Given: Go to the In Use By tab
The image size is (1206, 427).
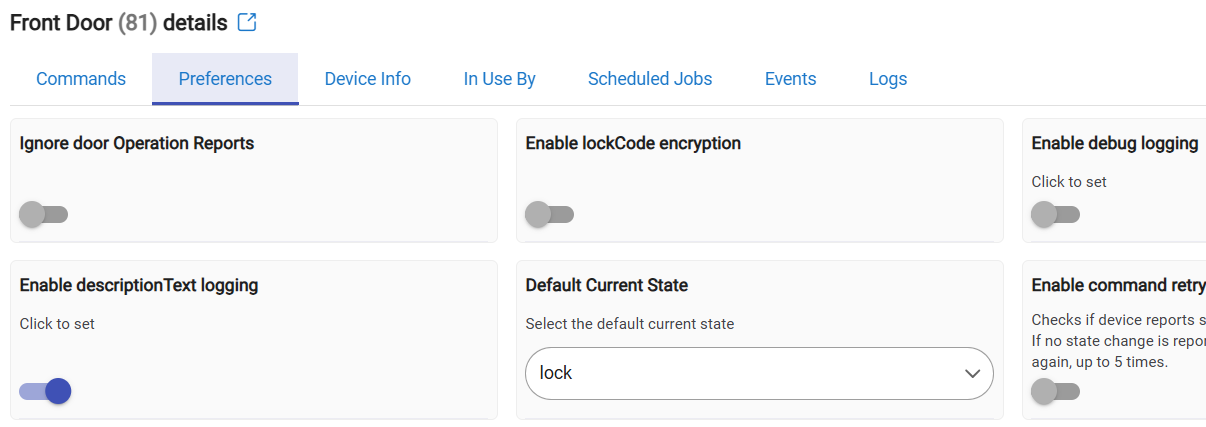Looking at the screenshot, I should click(500, 79).
